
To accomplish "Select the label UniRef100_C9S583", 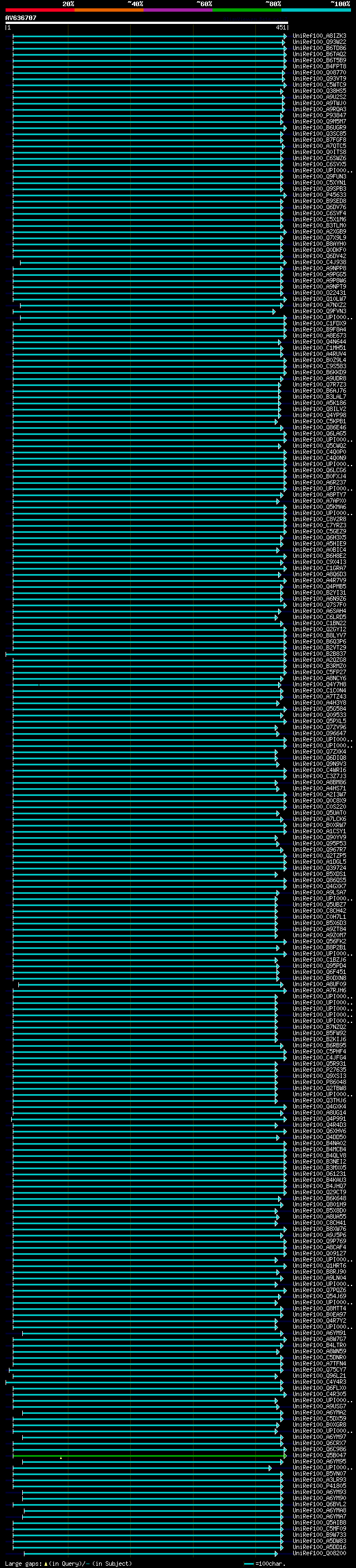I will (x=319, y=367).
